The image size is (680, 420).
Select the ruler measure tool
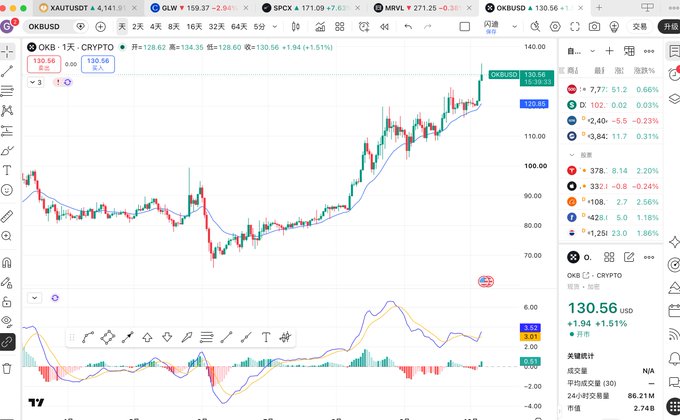7,216
